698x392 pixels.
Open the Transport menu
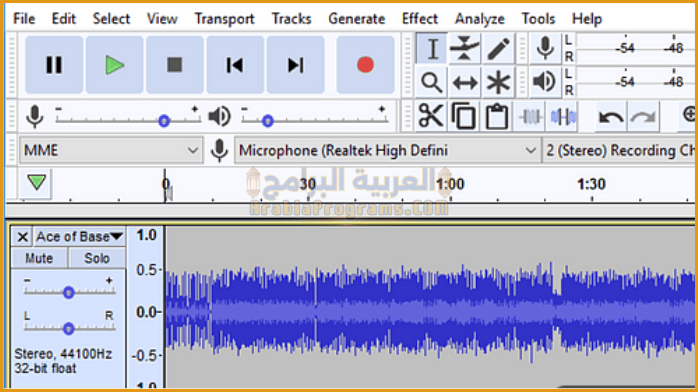(x=224, y=19)
